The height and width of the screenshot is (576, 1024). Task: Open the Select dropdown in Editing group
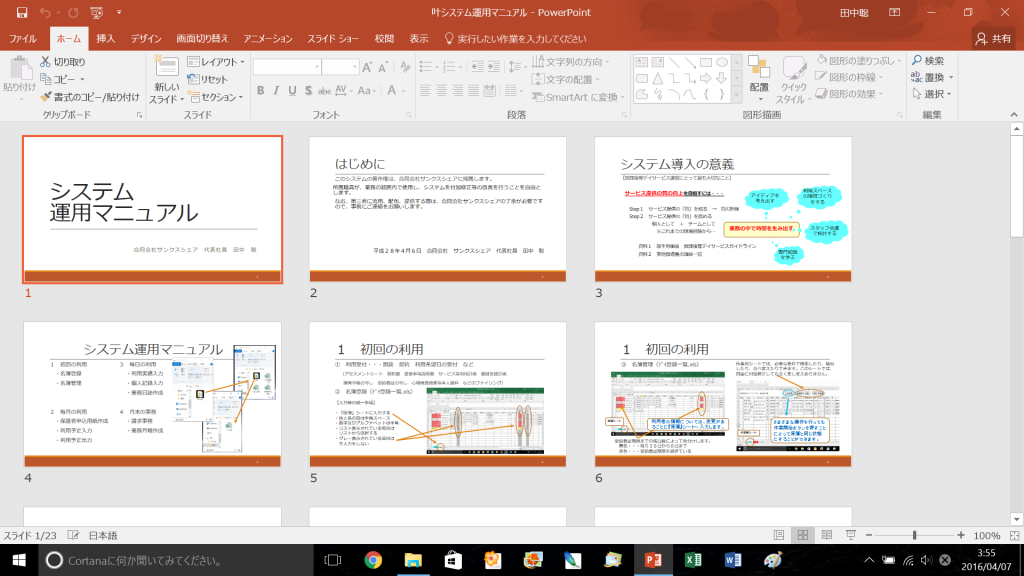coord(931,93)
